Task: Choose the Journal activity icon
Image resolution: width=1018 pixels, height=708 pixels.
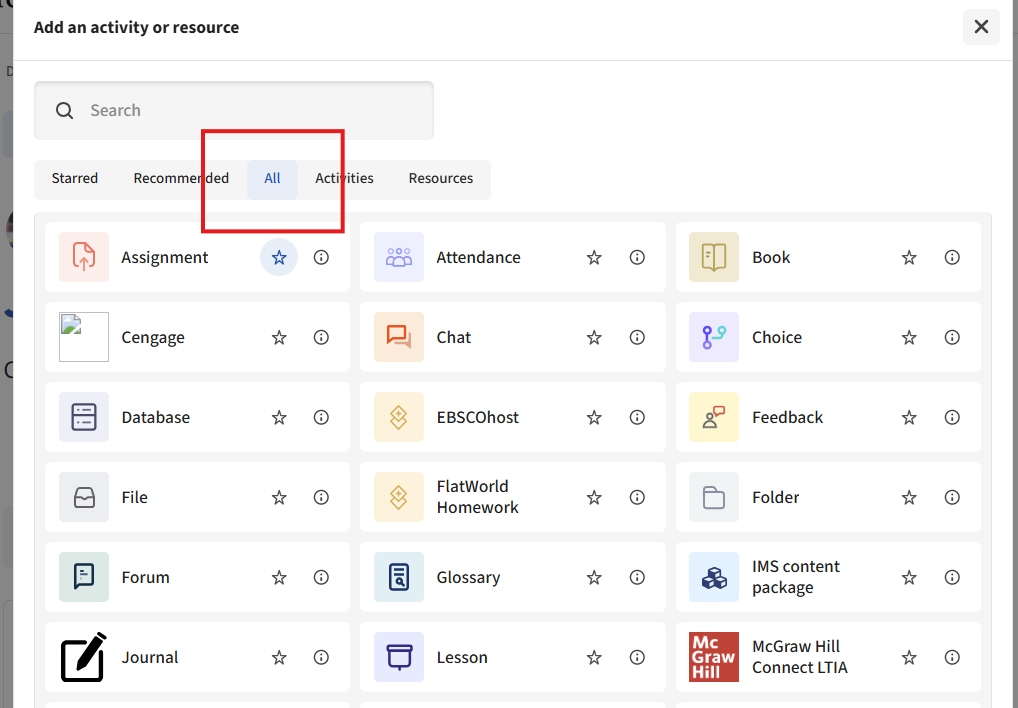Action: click(x=84, y=657)
